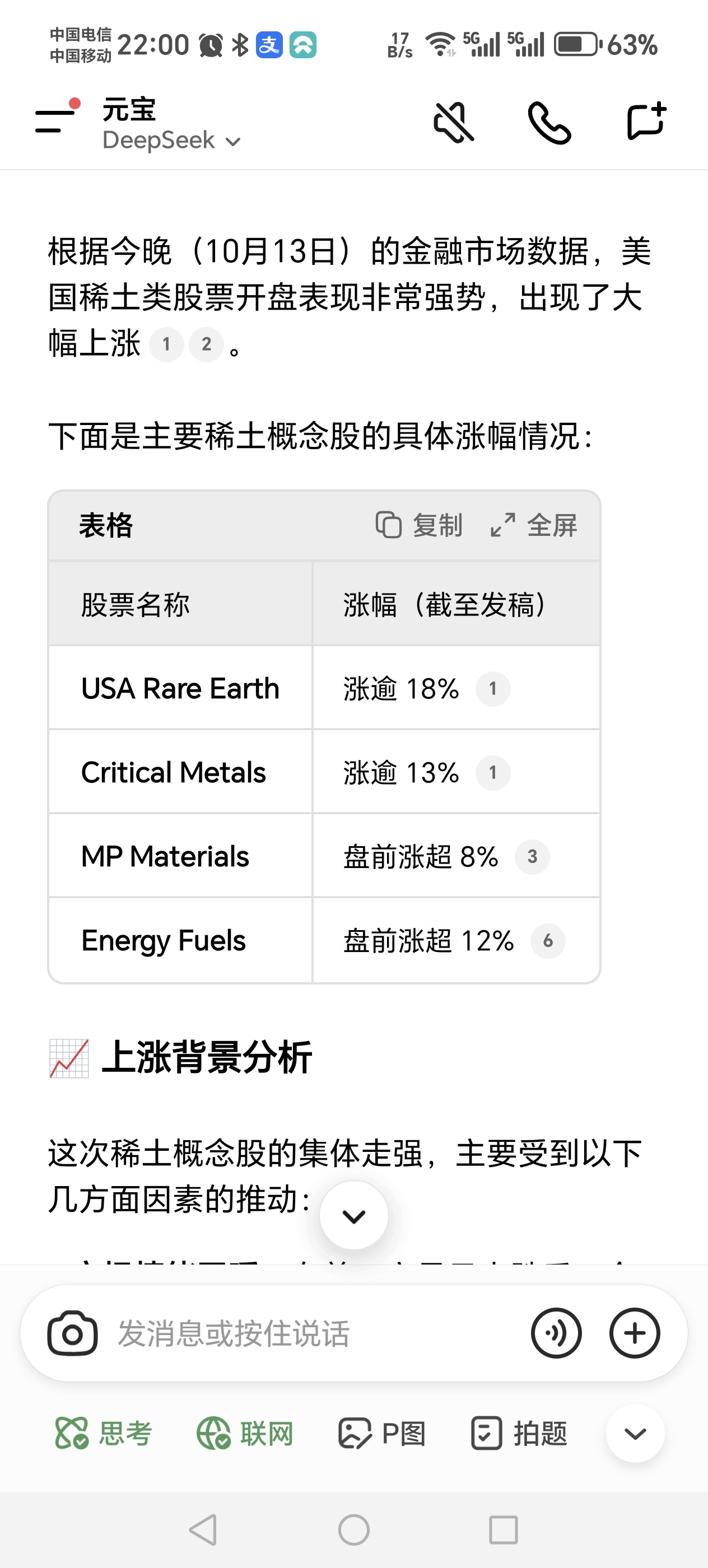Switch to voice input icon
This screenshot has height=1568, width=708.
[x=556, y=1333]
